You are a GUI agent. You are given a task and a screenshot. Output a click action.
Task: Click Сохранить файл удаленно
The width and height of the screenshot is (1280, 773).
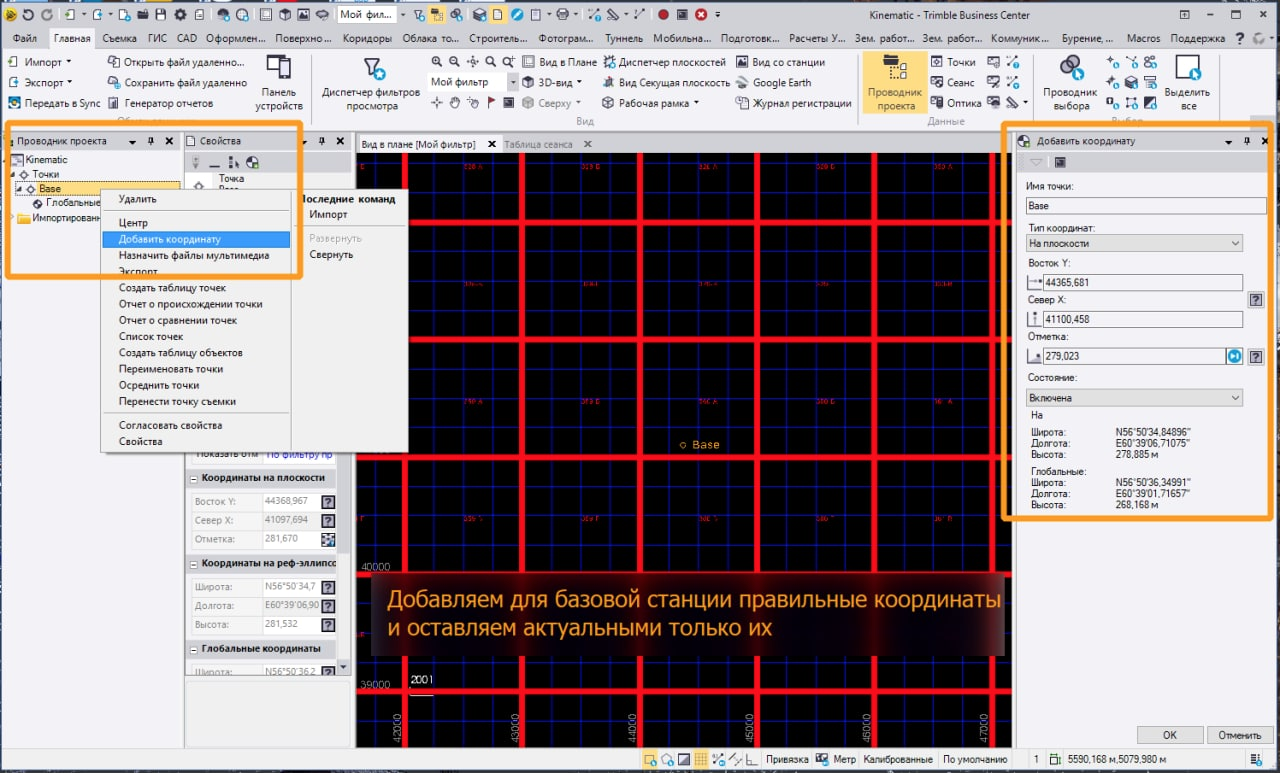click(x=177, y=83)
